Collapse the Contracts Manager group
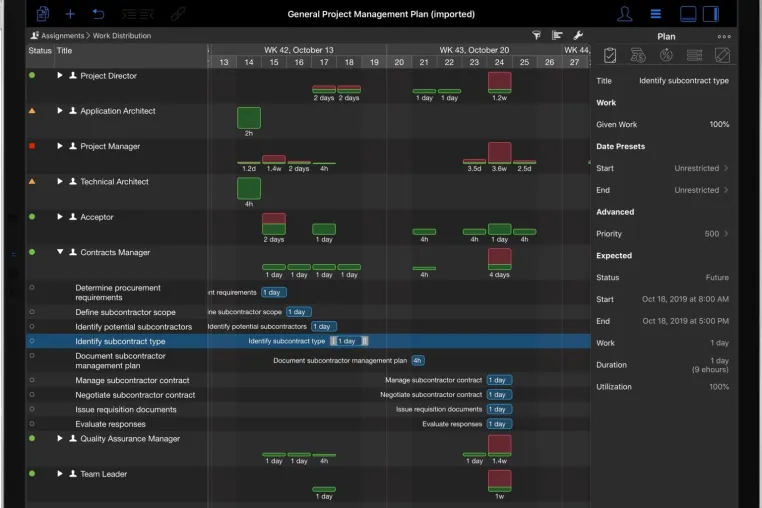This screenshot has height=508, width=762. click(60, 252)
